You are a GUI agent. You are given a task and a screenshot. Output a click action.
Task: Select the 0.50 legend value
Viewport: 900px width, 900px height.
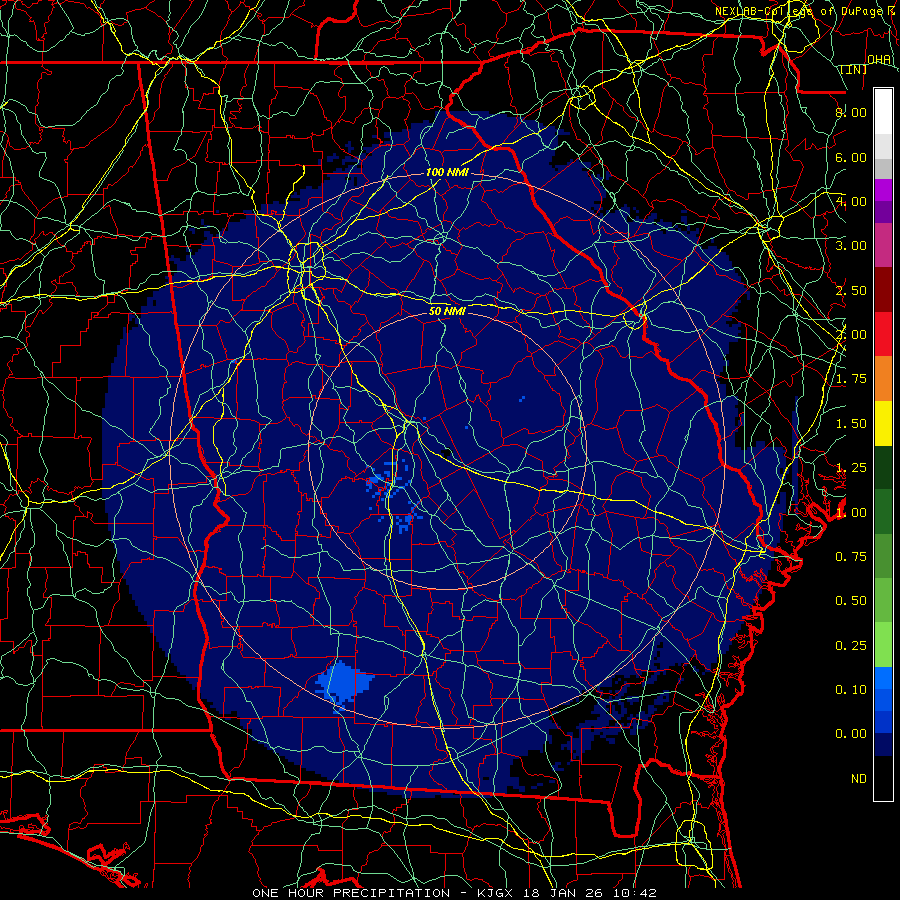pyautogui.click(x=851, y=601)
